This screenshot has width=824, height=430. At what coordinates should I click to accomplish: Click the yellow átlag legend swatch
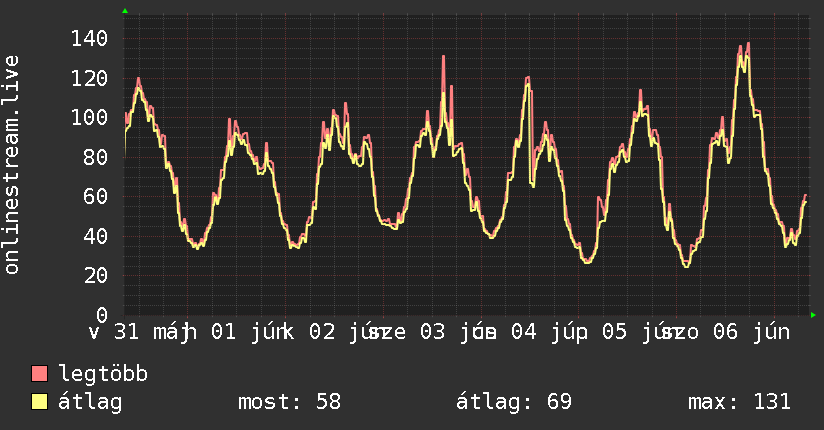coord(39,402)
